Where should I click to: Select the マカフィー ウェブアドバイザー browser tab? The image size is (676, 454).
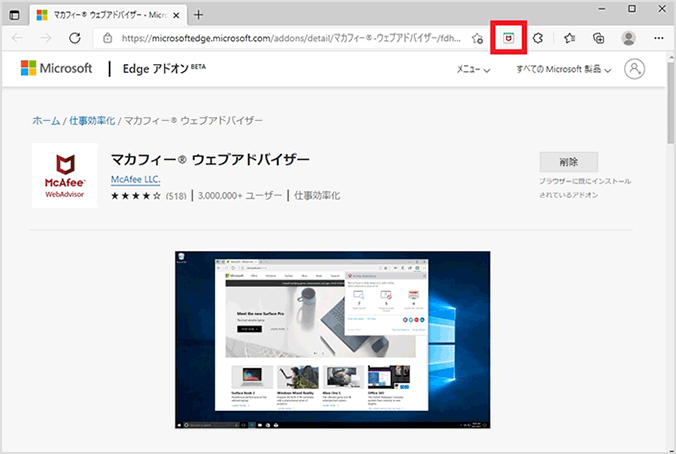tap(108, 15)
